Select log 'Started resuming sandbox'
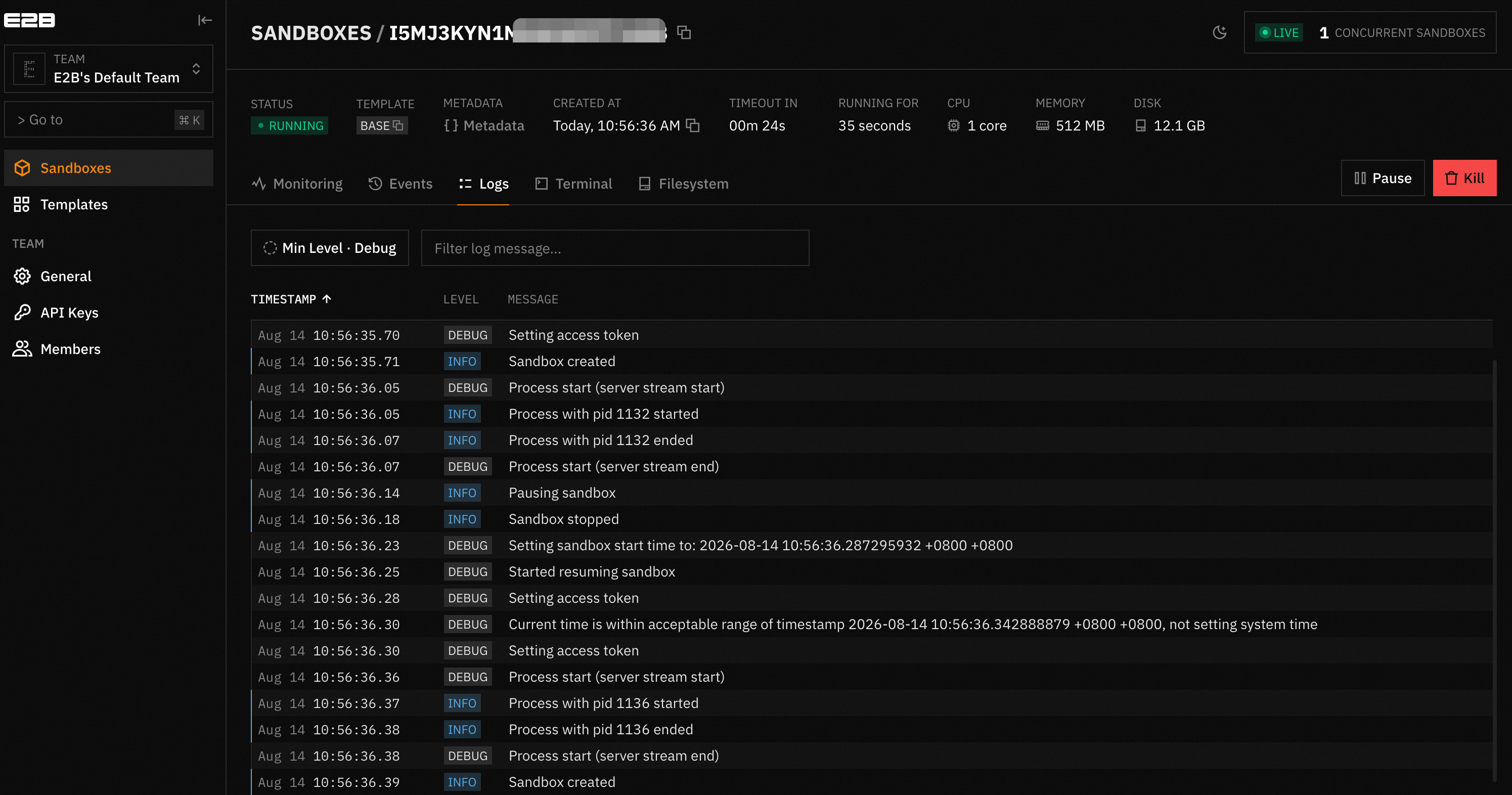The height and width of the screenshot is (795, 1512). coord(872,572)
